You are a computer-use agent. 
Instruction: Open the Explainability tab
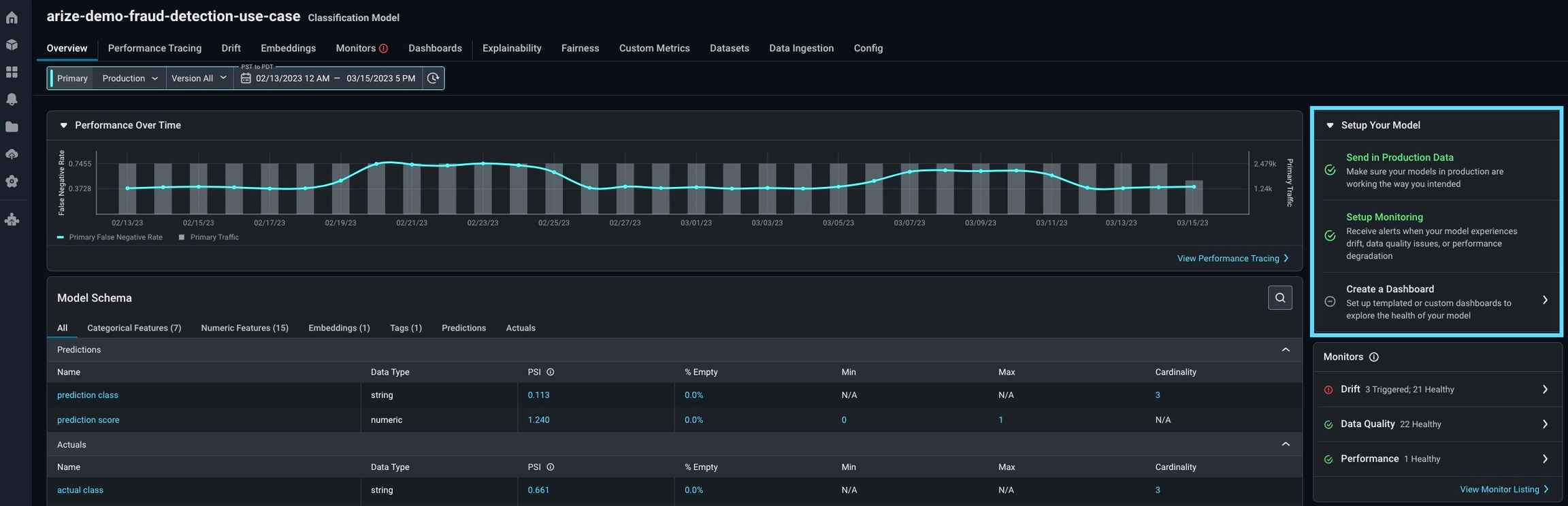(x=512, y=48)
